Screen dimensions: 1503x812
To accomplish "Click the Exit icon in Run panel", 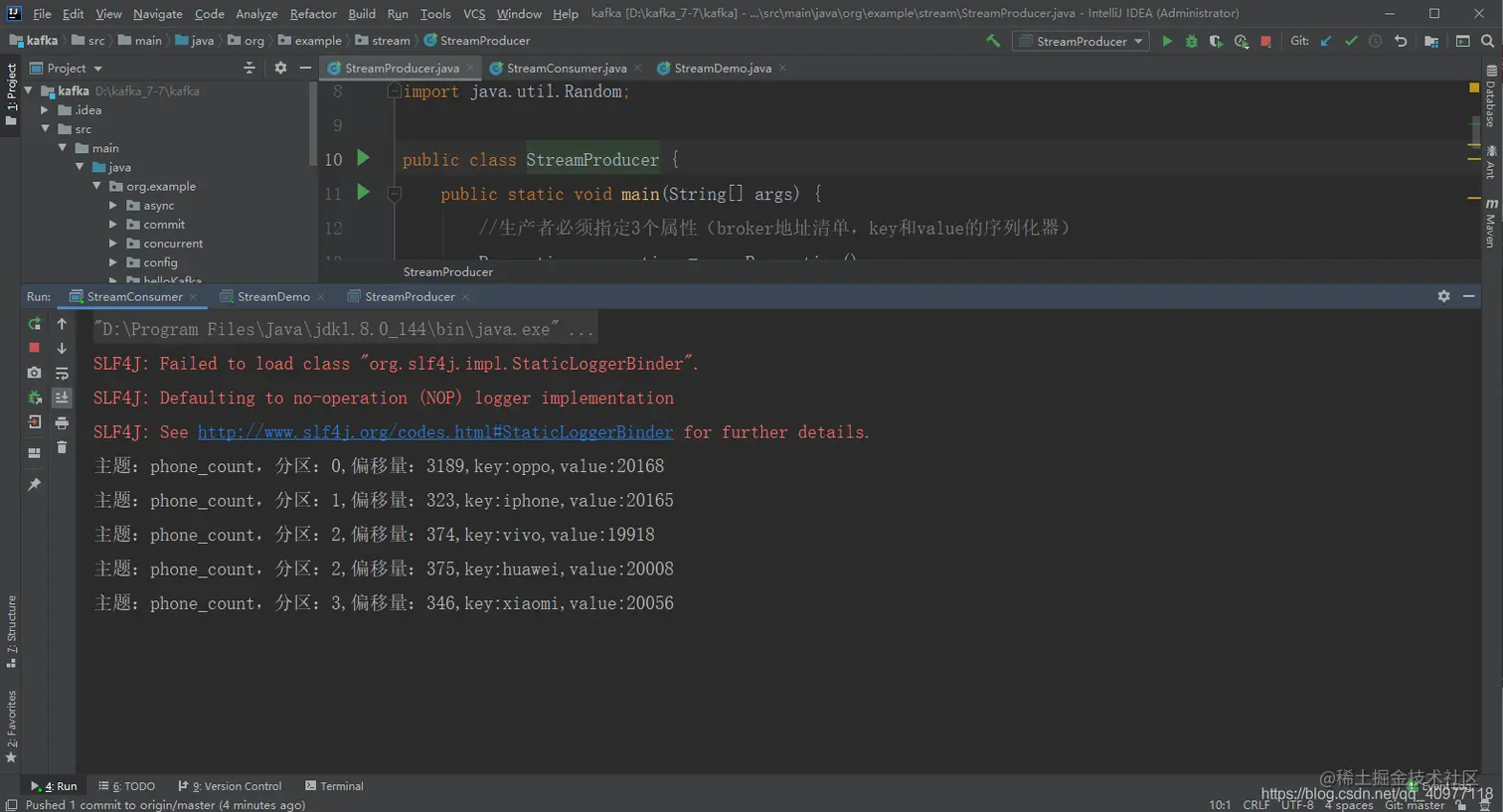I will 35,422.
